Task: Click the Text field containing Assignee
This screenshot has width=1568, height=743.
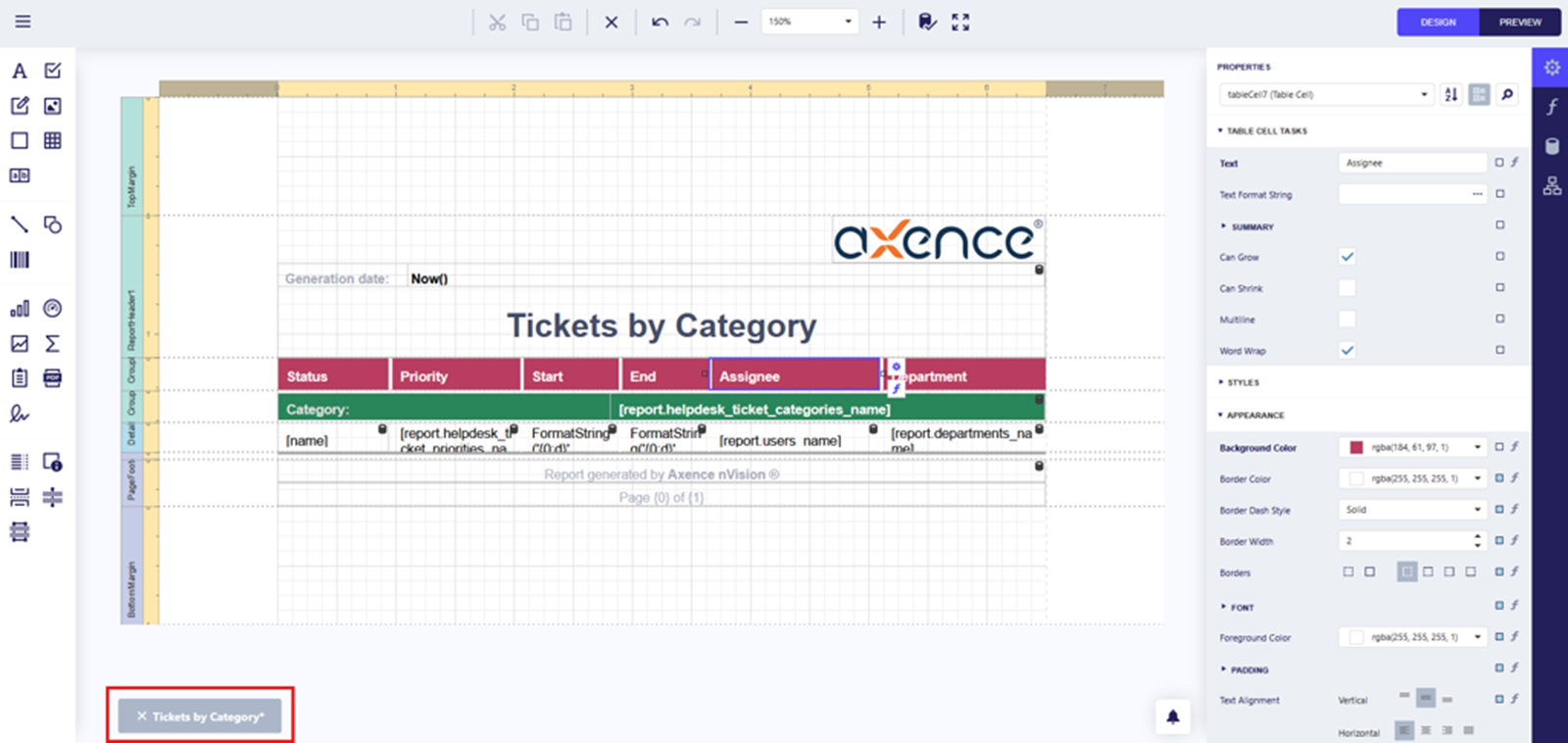Action: [x=1412, y=163]
